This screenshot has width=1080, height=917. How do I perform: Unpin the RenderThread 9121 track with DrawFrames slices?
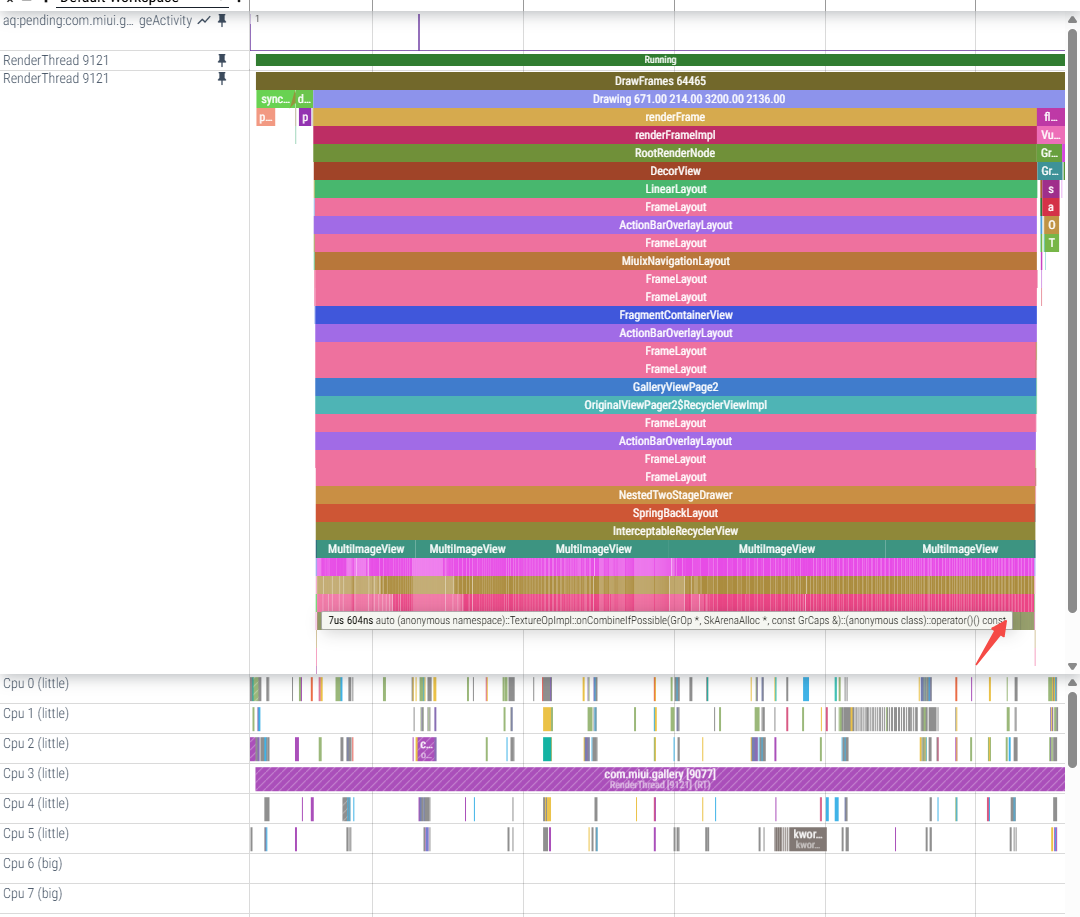coord(222,79)
